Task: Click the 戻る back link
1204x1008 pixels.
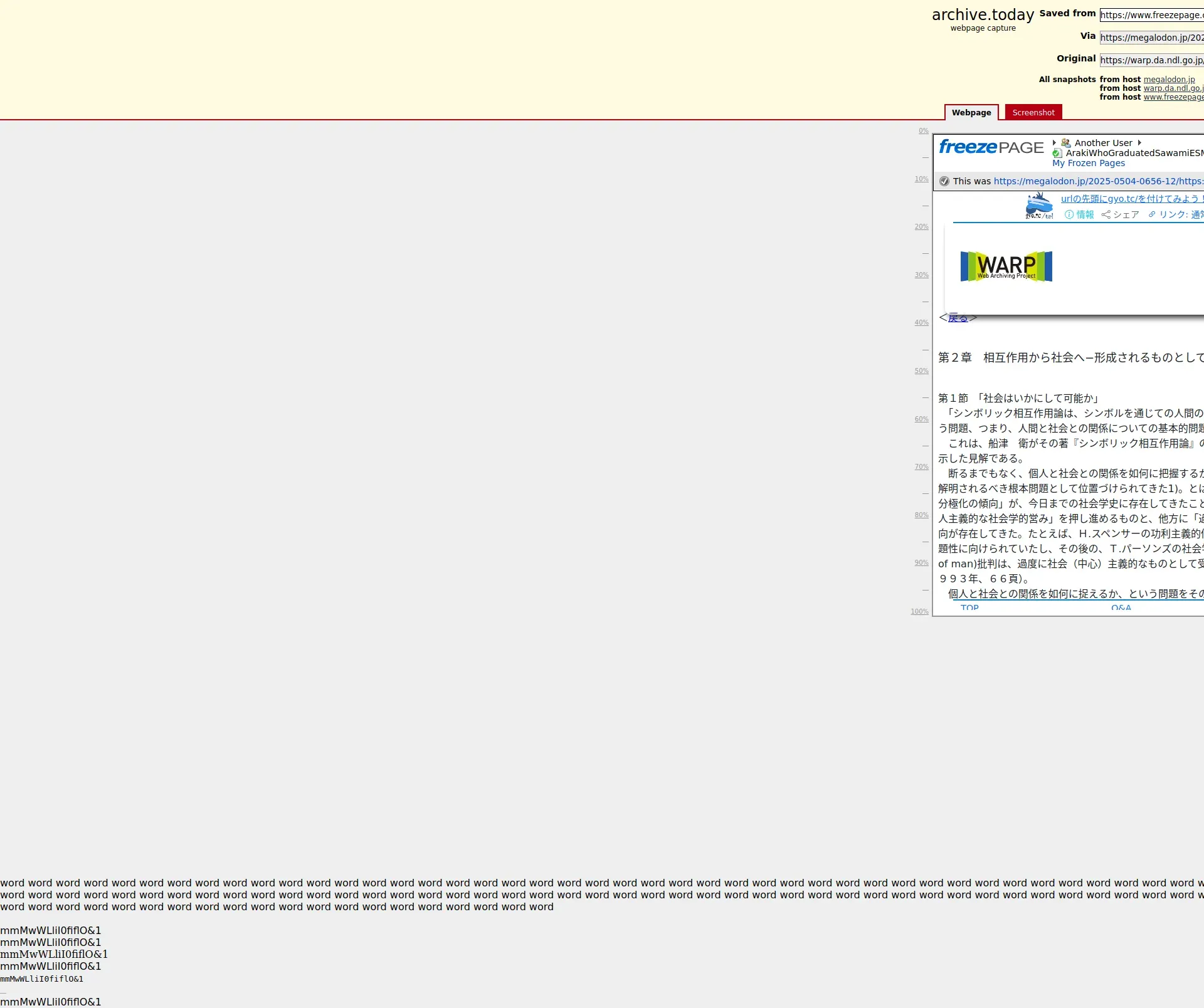Action: click(958, 318)
